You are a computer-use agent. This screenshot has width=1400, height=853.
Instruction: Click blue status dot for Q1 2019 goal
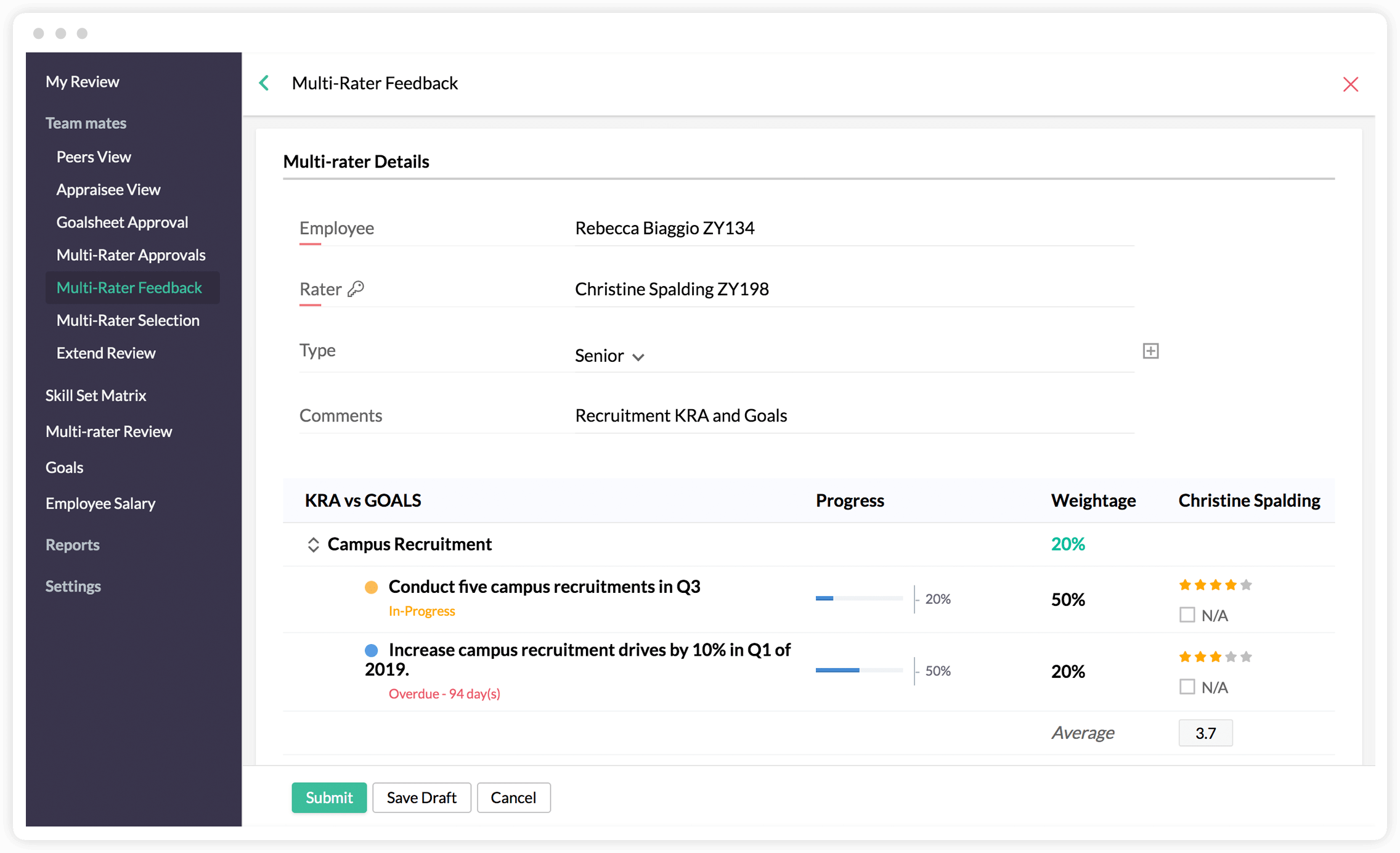[371, 650]
